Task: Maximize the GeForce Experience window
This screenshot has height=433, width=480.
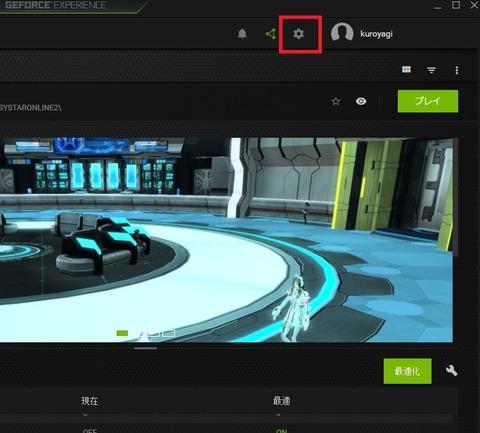Action: point(456,5)
